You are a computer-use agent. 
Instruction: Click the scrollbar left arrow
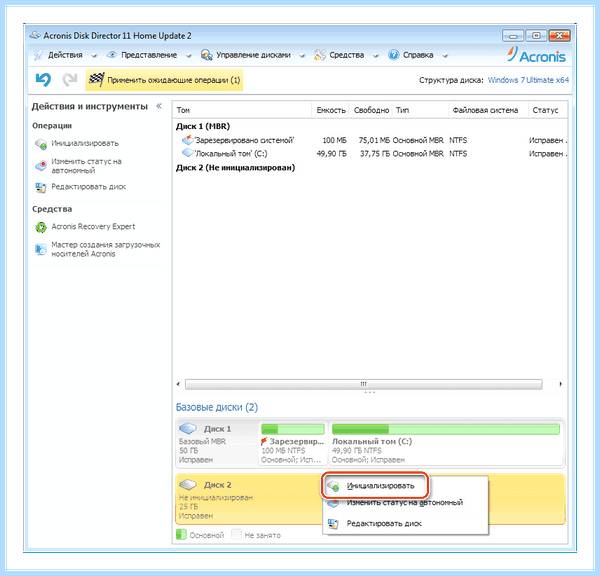pos(178,384)
